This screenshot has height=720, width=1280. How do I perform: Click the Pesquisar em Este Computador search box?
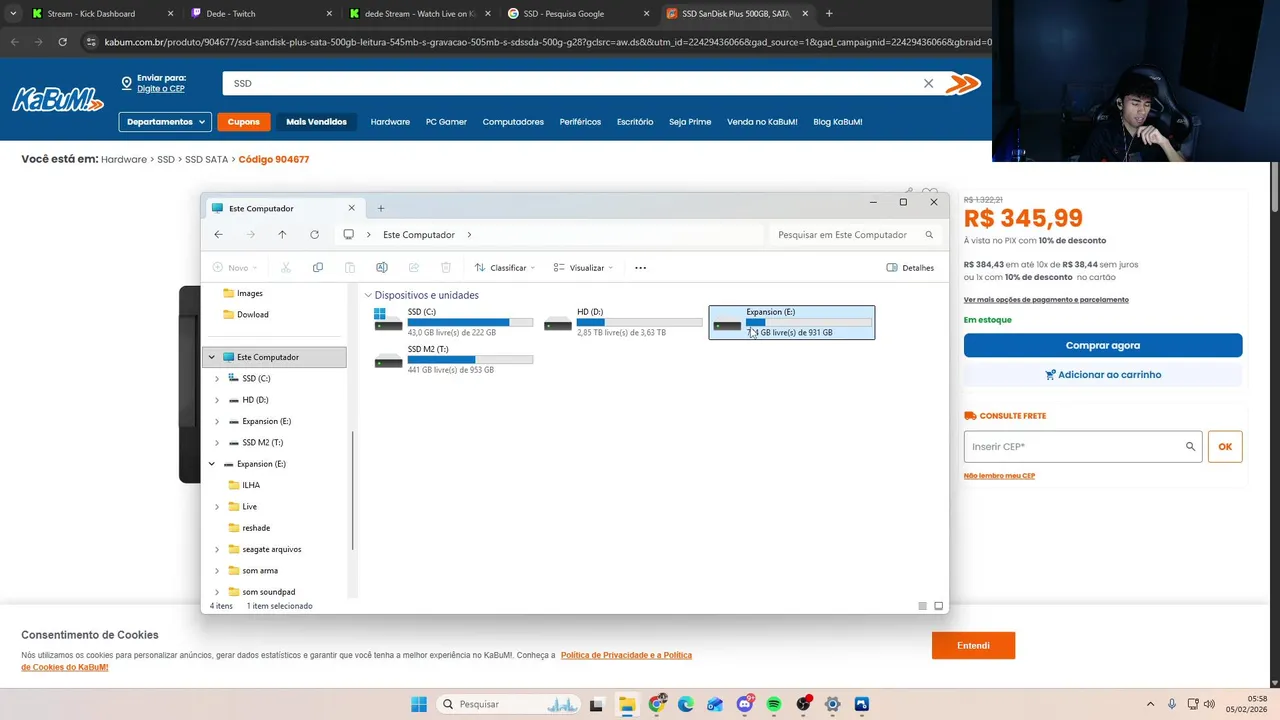point(855,235)
